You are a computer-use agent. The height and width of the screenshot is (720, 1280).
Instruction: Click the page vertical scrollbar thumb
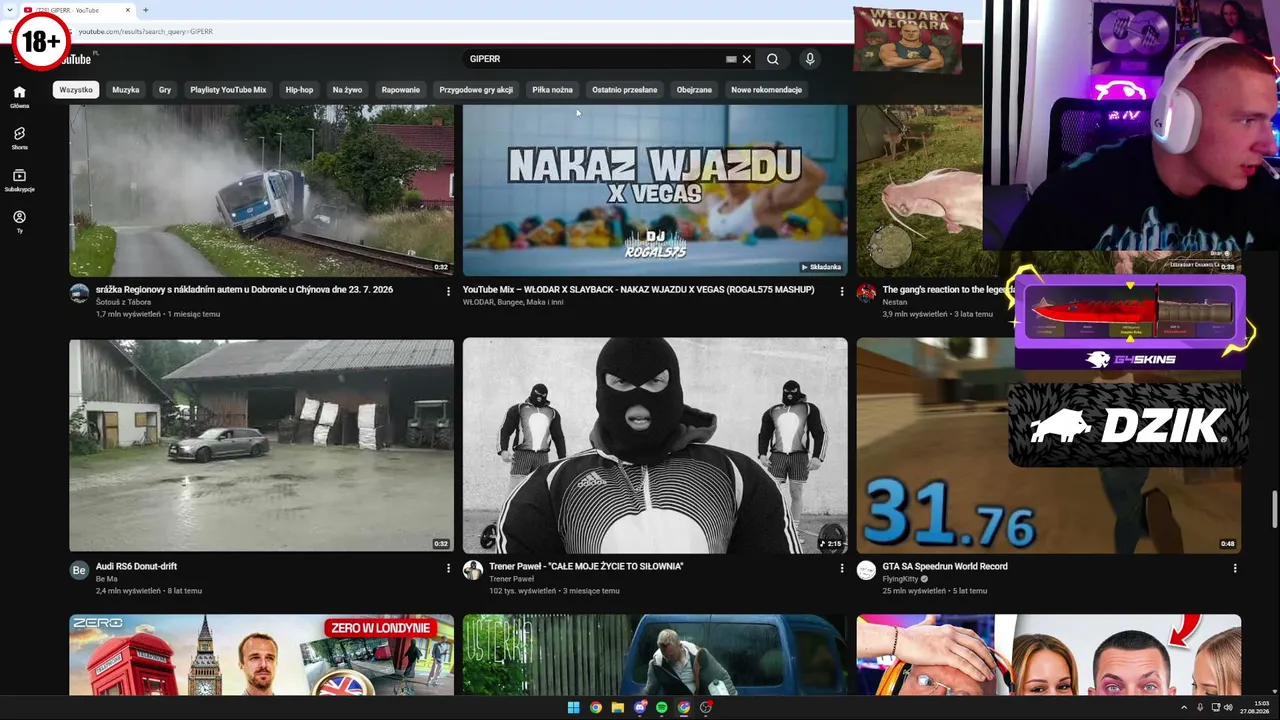click(x=1274, y=509)
